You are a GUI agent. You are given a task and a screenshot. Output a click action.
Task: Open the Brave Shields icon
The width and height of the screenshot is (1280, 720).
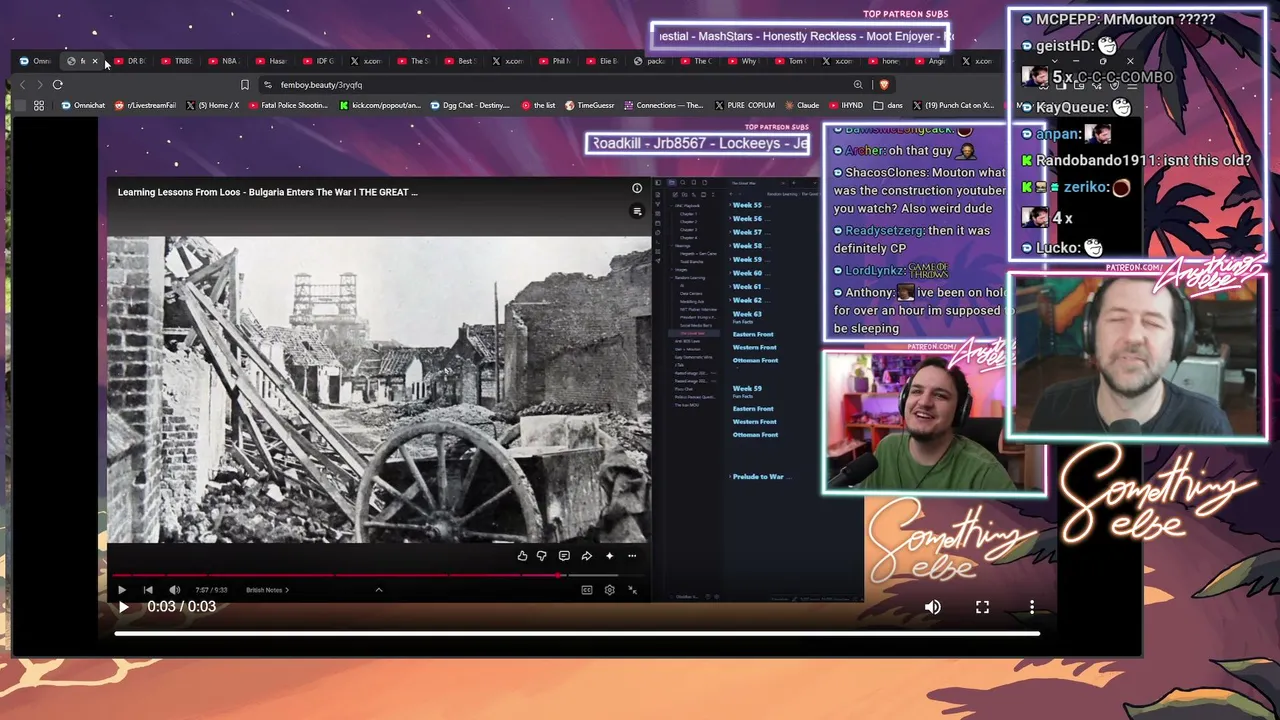click(x=884, y=85)
